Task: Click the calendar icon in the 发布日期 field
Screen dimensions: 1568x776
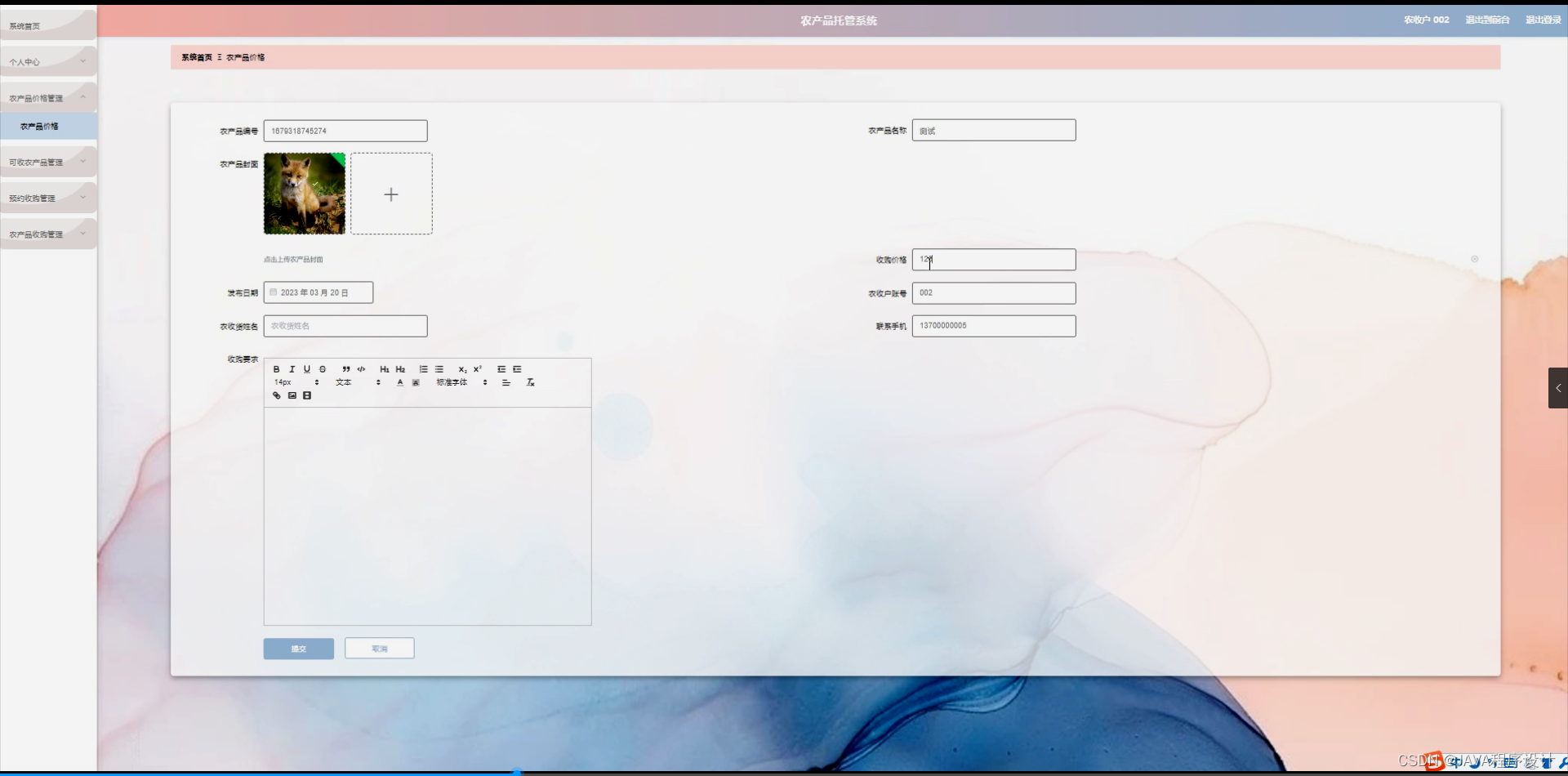Action: (x=273, y=292)
